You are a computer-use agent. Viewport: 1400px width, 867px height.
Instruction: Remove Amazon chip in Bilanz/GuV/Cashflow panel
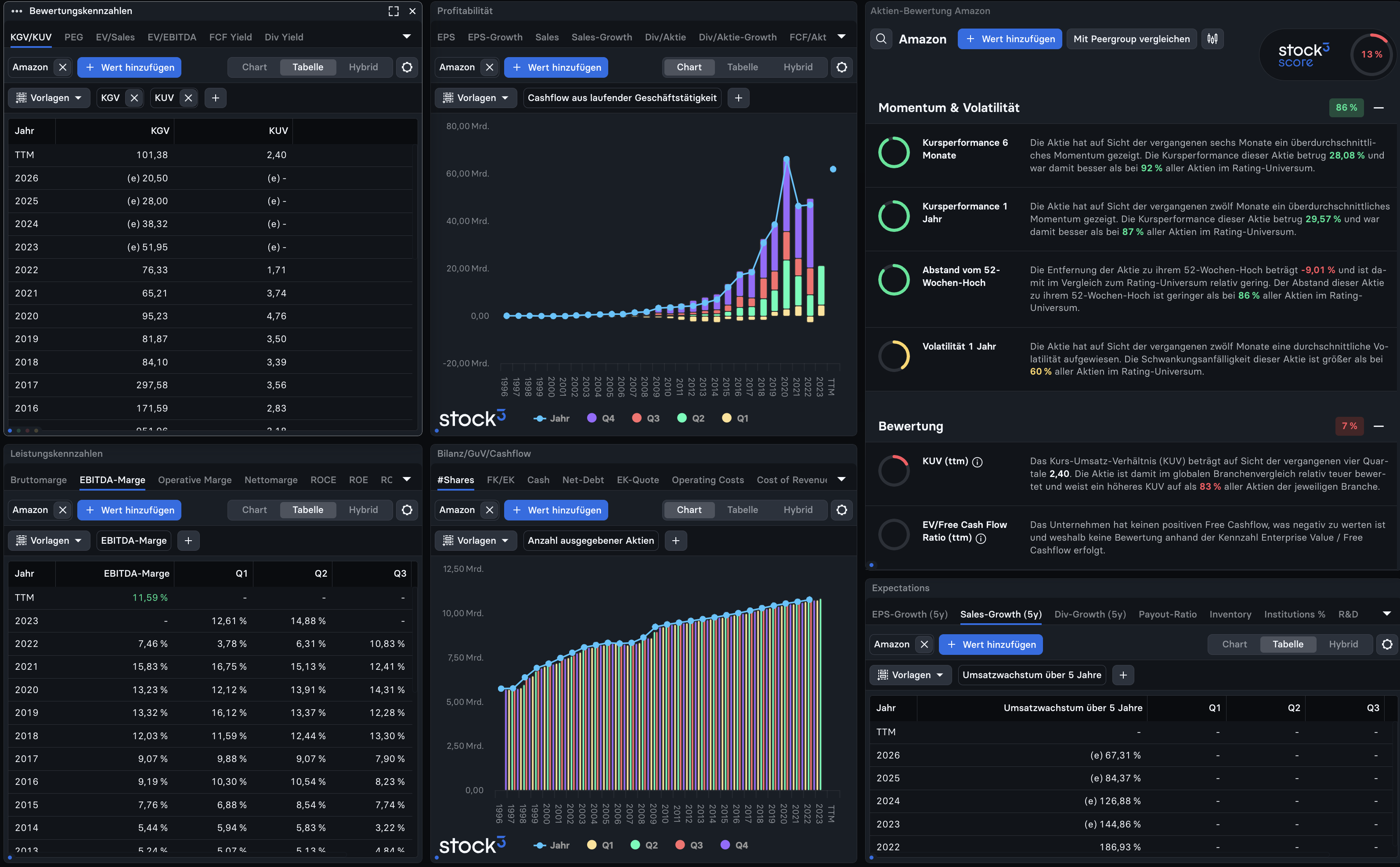pos(490,510)
